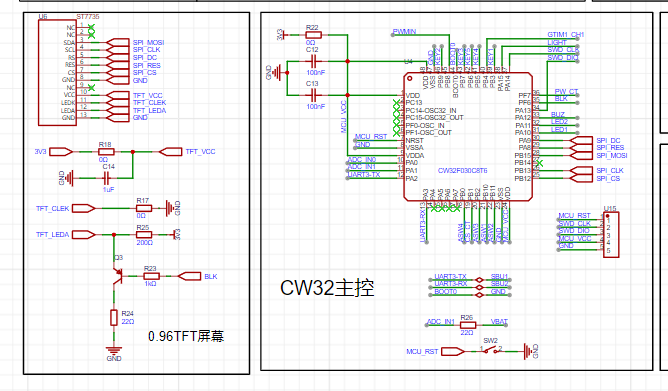Viewport: 668px width, 391px height.
Task: Select the U15 header connector
Action: click(x=610, y=234)
